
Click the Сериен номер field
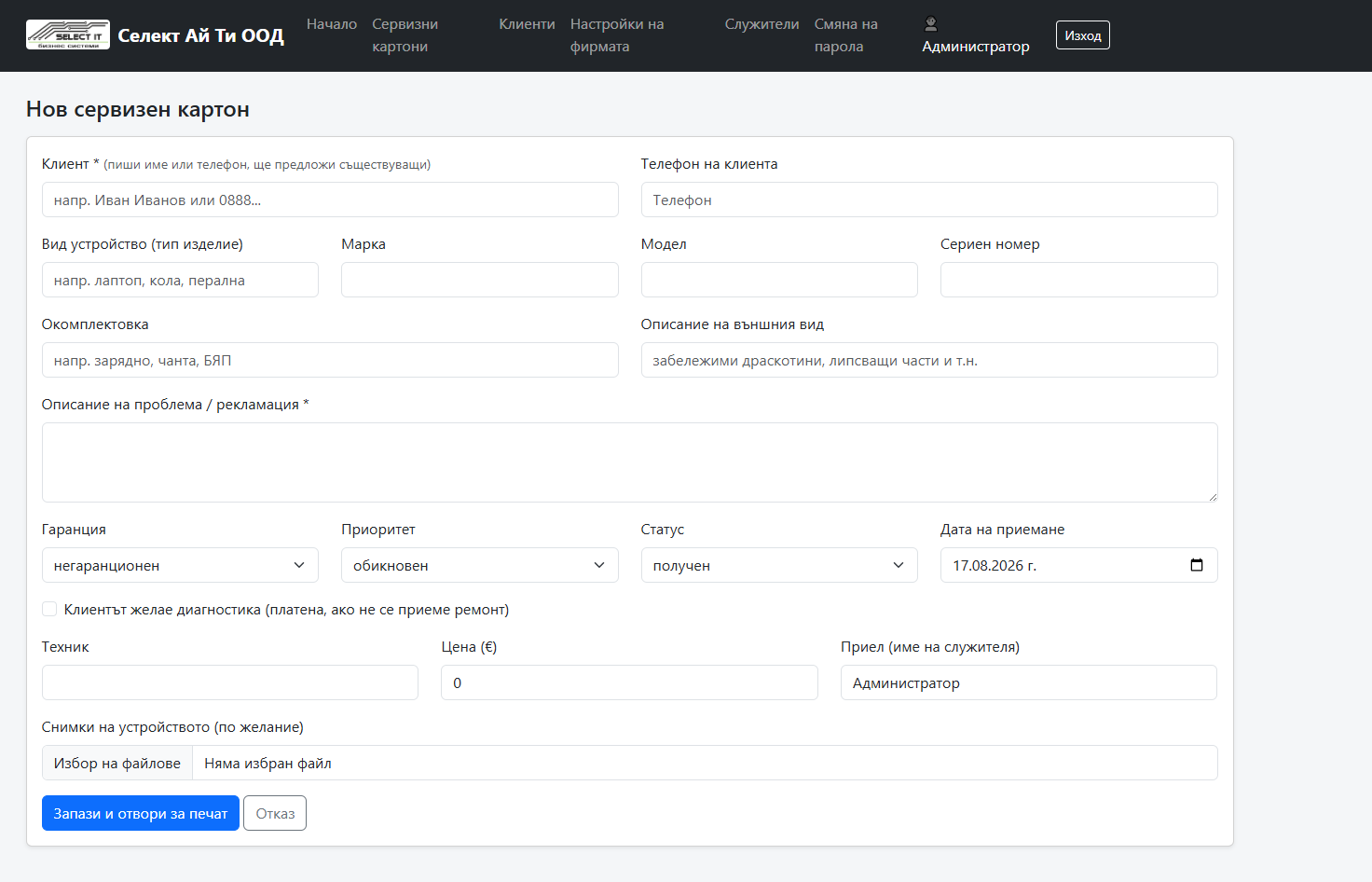pyautogui.click(x=1079, y=280)
